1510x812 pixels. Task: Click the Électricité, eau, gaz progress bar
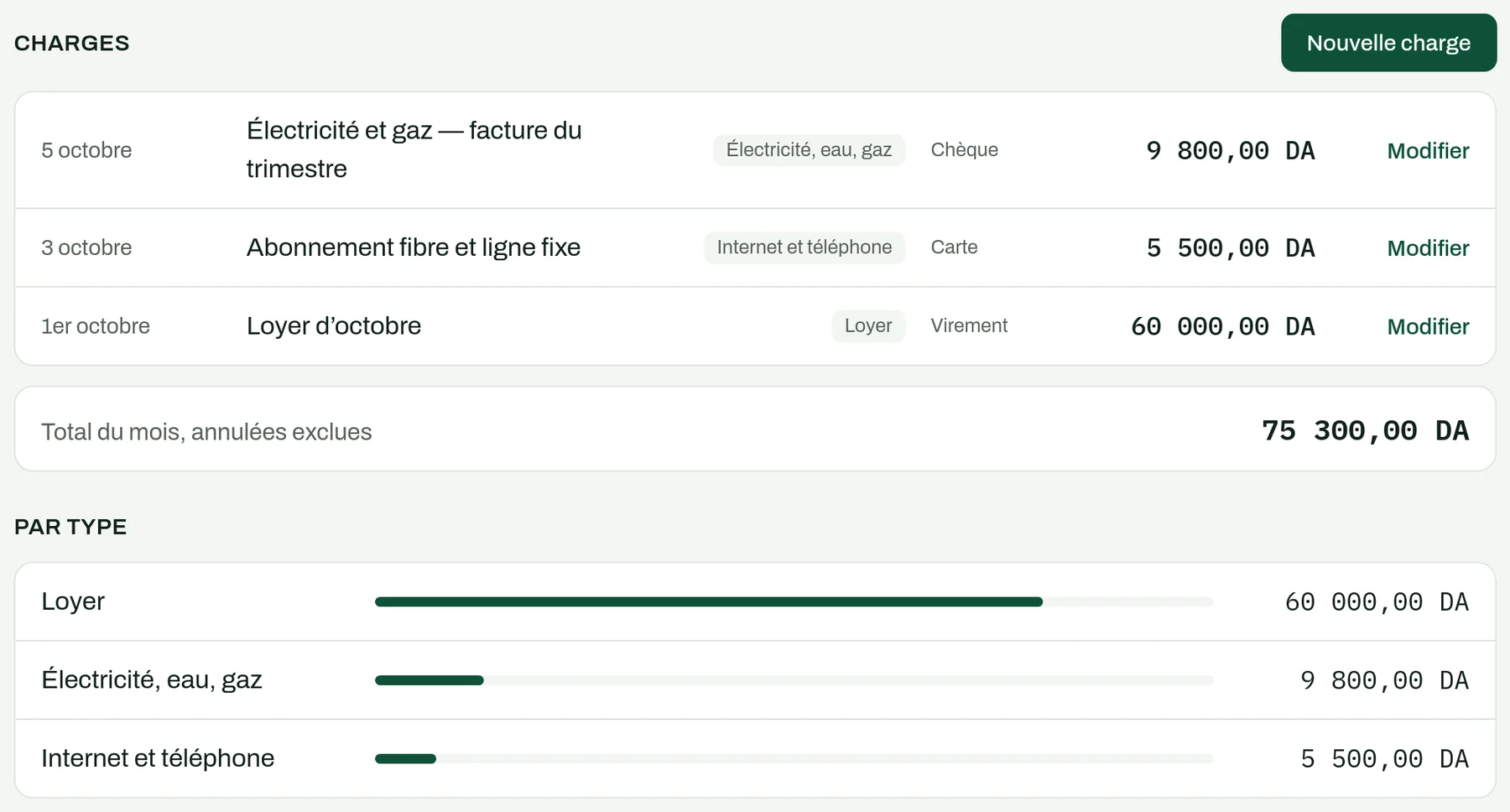tap(794, 680)
